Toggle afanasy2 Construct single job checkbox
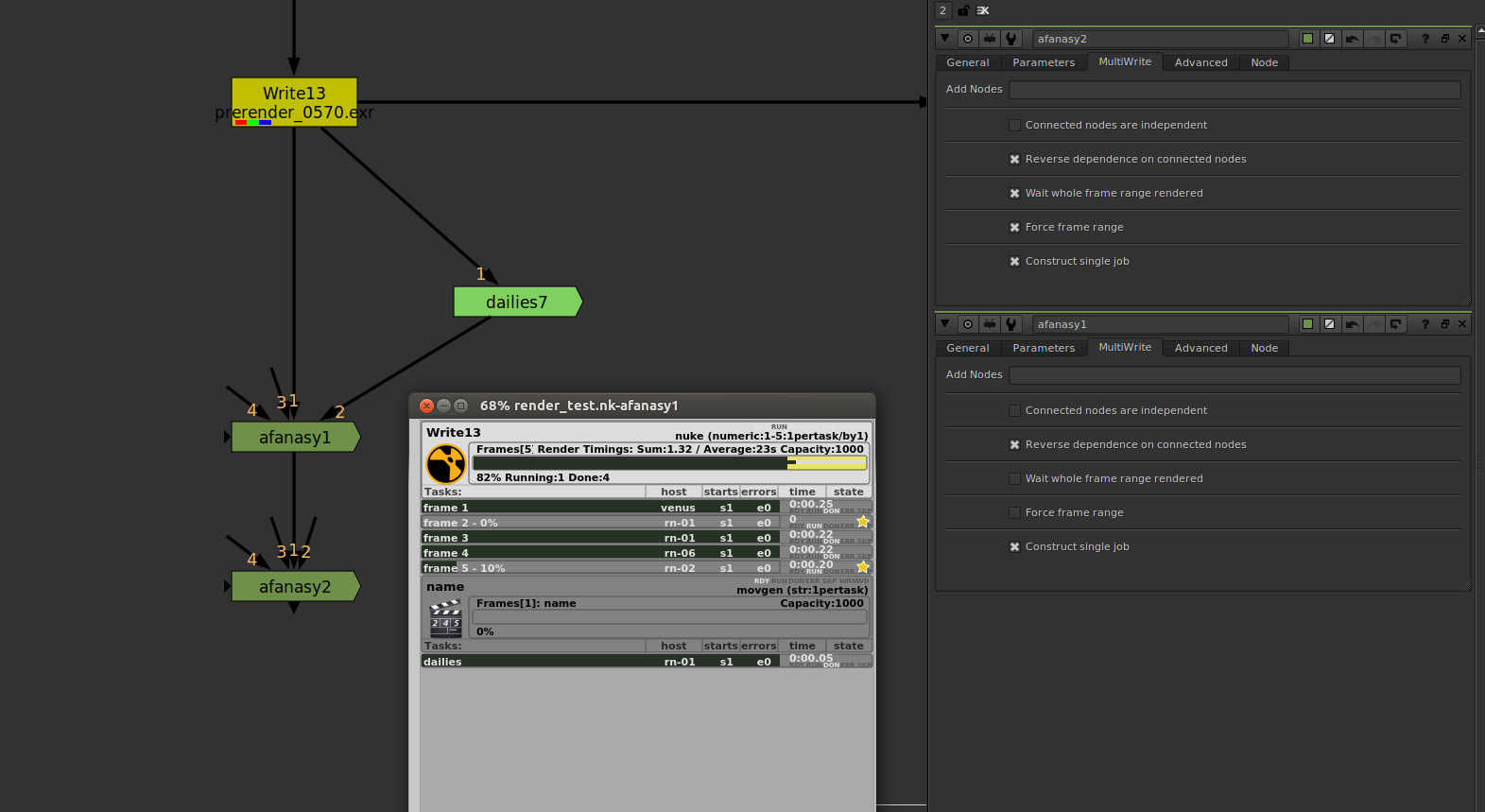The width and height of the screenshot is (1485, 812). pyautogui.click(x=1014, y=261)
